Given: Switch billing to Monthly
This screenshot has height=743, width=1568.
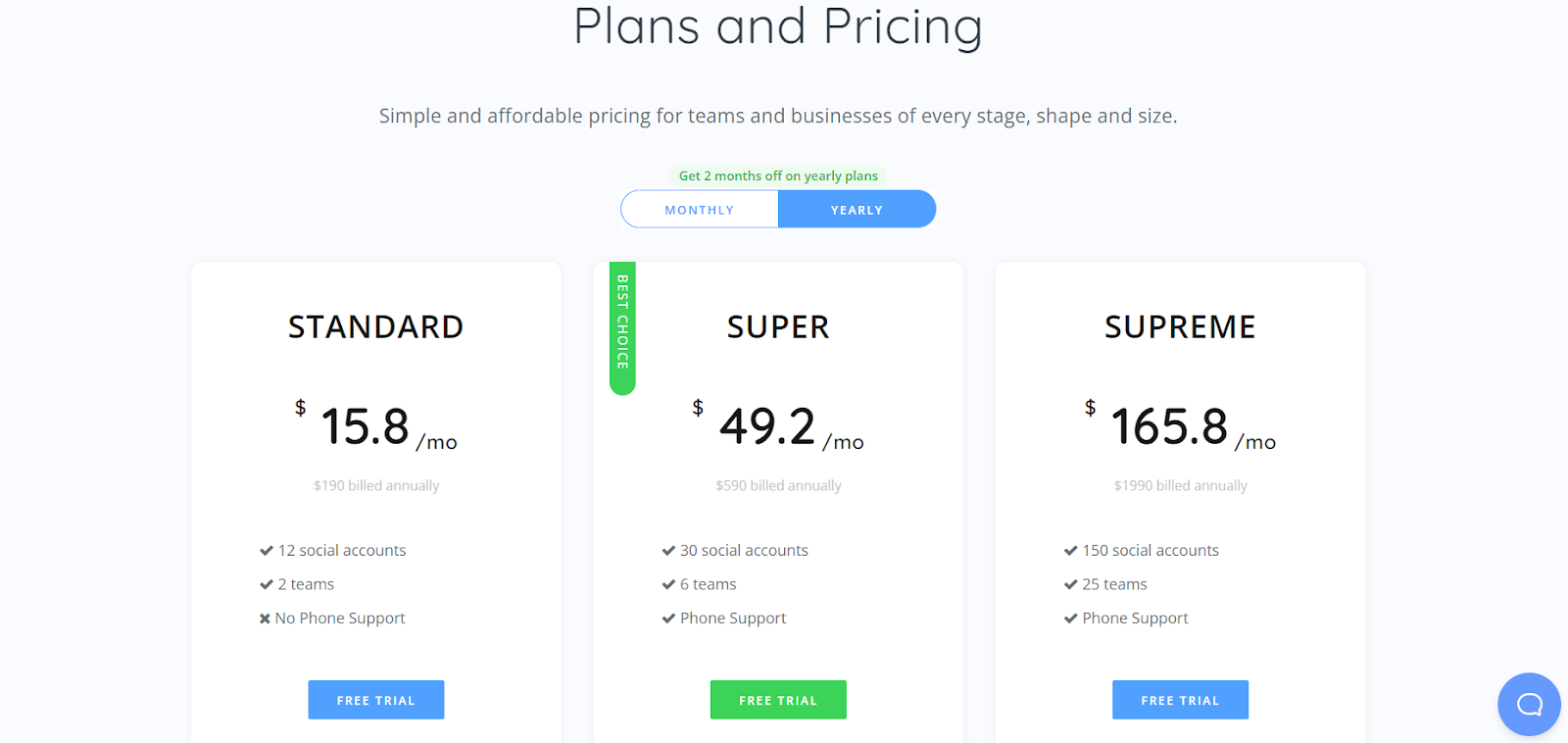Looking at the screenshot, I should point(700,210).
